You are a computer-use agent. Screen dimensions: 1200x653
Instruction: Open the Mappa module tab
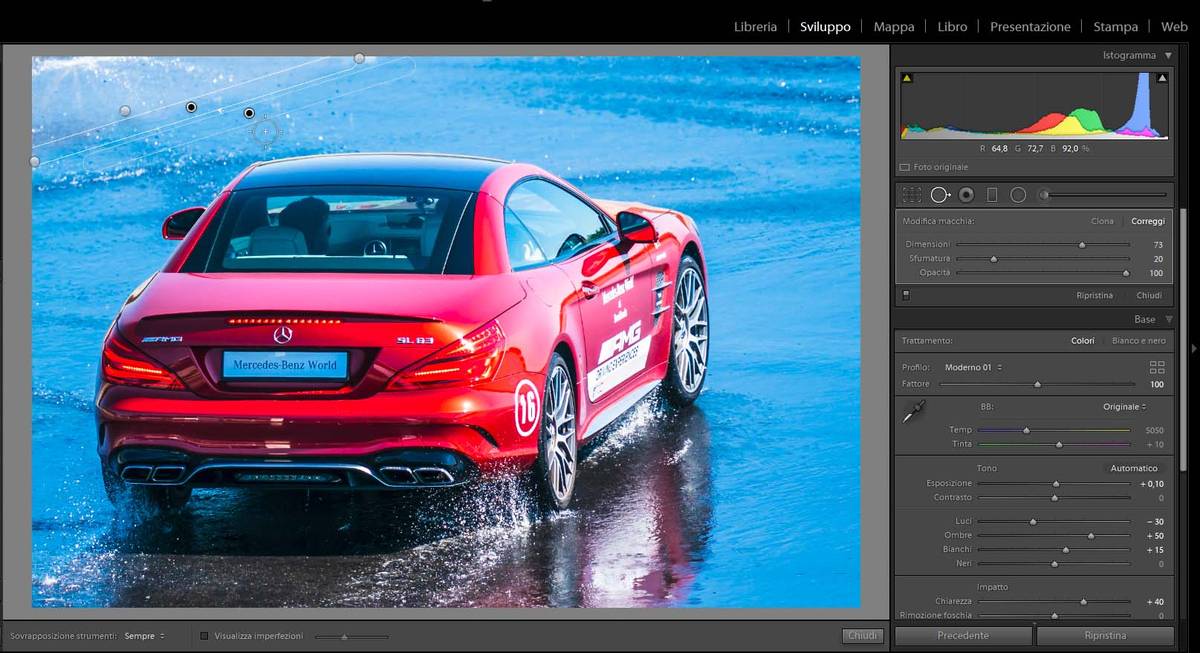pyautogui.click(x=893, y=27)
